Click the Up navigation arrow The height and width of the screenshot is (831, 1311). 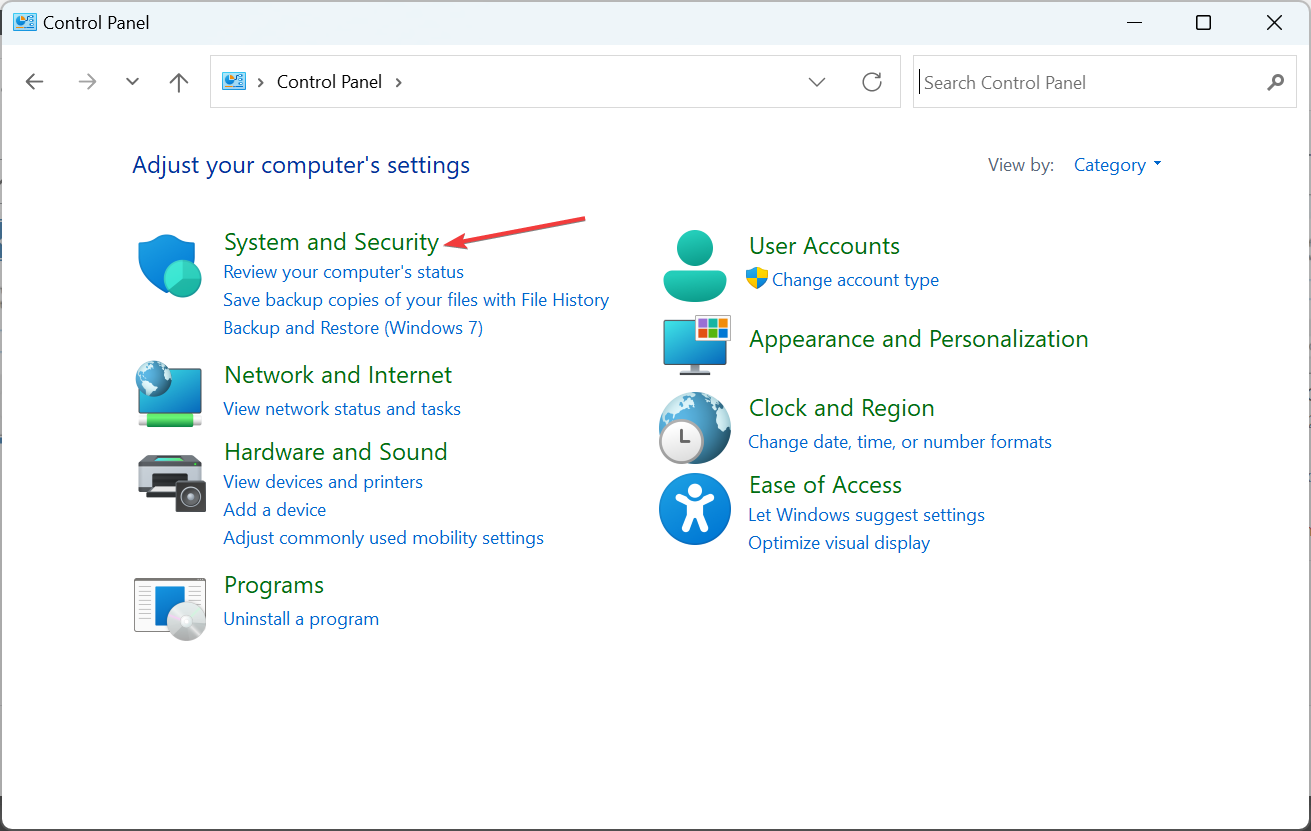click(178, 81)
